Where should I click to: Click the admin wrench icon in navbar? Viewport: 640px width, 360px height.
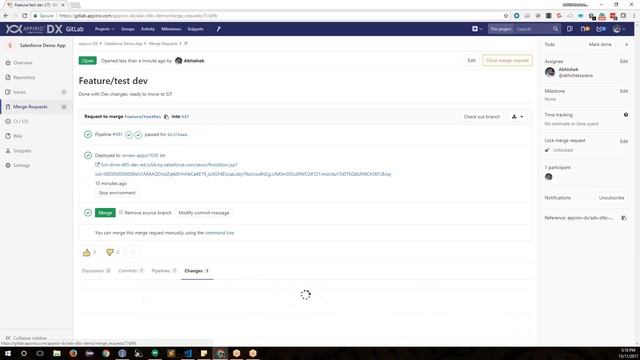click(219, 29)
